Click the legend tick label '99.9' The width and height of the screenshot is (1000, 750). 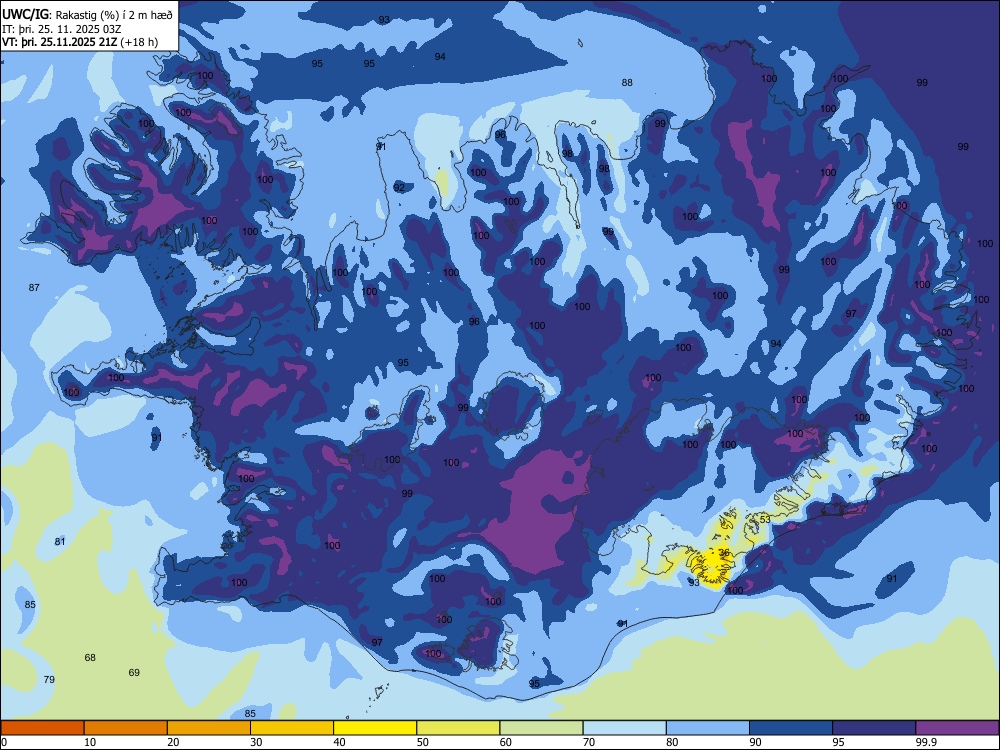coord(926,742)
